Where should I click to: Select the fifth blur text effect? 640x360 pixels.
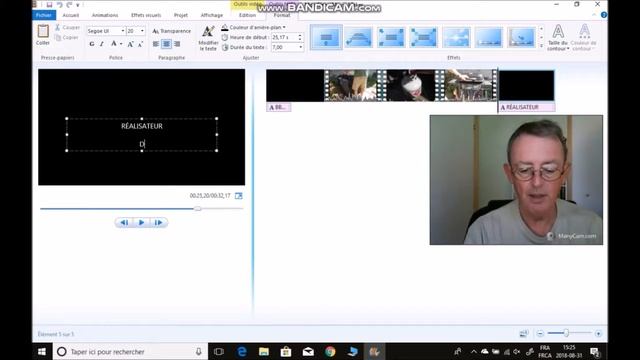456,37
